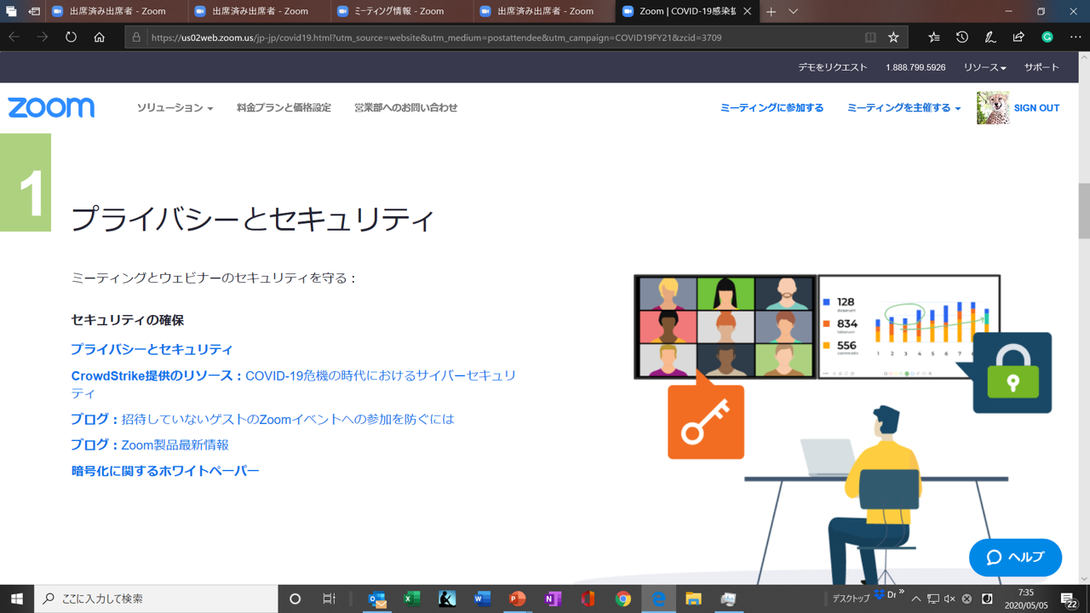Screen dimensions: 1090x613
Task: Open the Action Center notifications icon
Action: [1068, 598]
